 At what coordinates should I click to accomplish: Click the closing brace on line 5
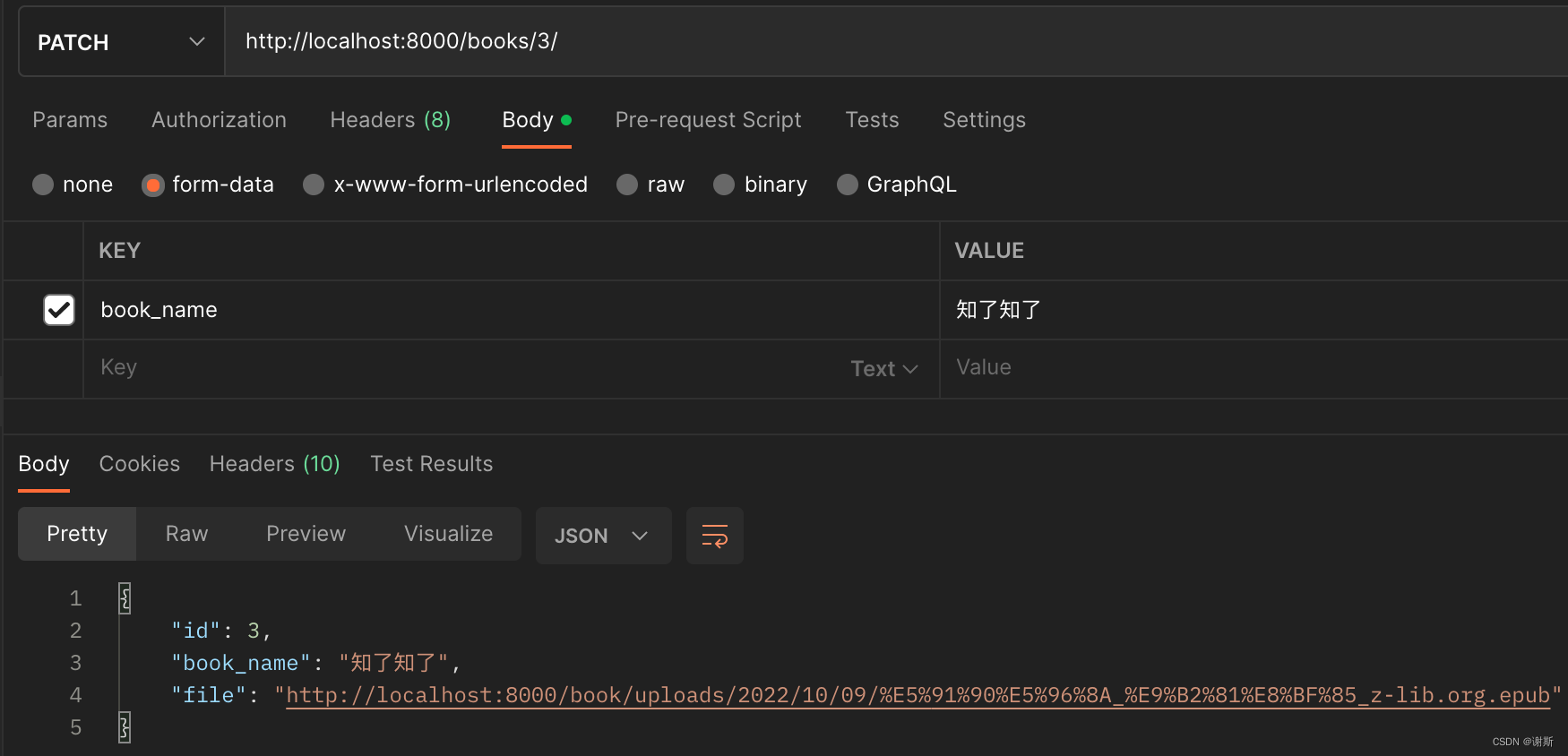click(x=125, y=727)
